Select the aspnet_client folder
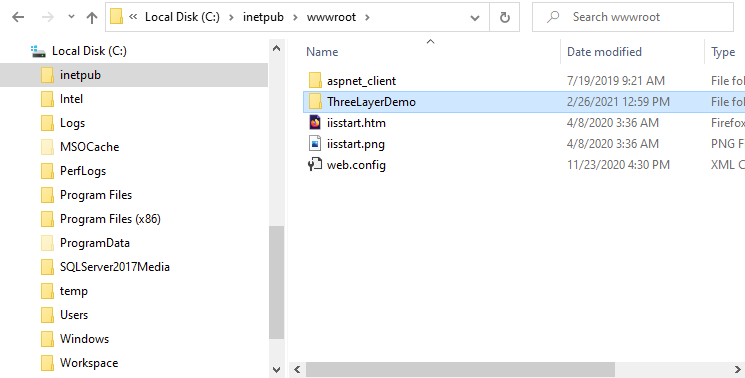745x378 pixels. coord(361,81)
